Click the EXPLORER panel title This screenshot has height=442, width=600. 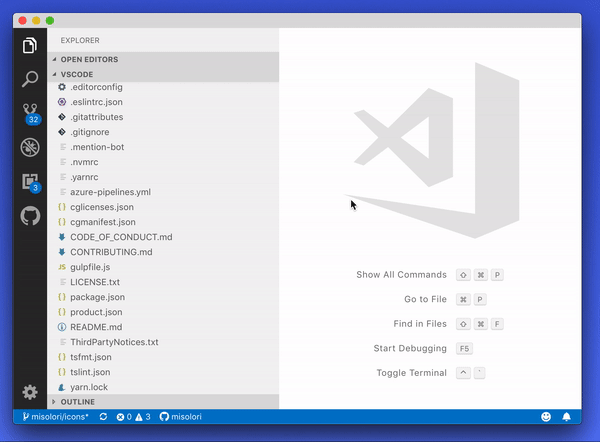80,40
